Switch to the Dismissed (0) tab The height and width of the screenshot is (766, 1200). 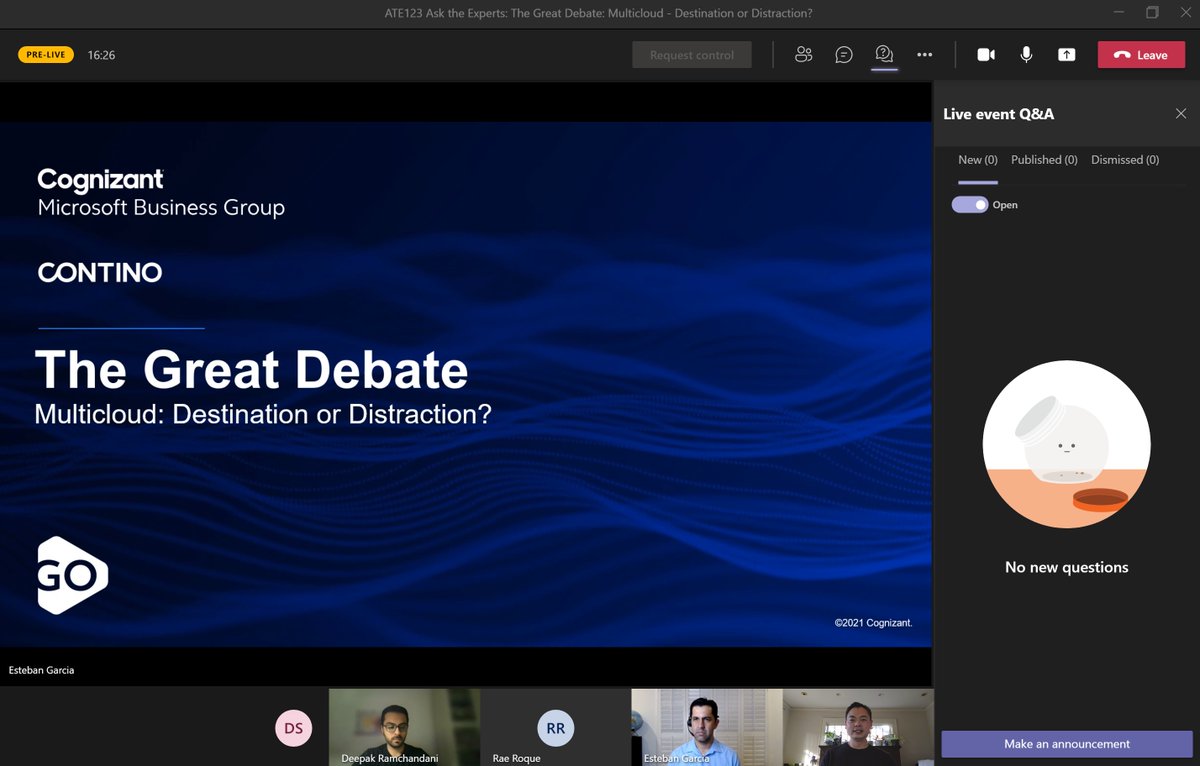pos(1125,160)
